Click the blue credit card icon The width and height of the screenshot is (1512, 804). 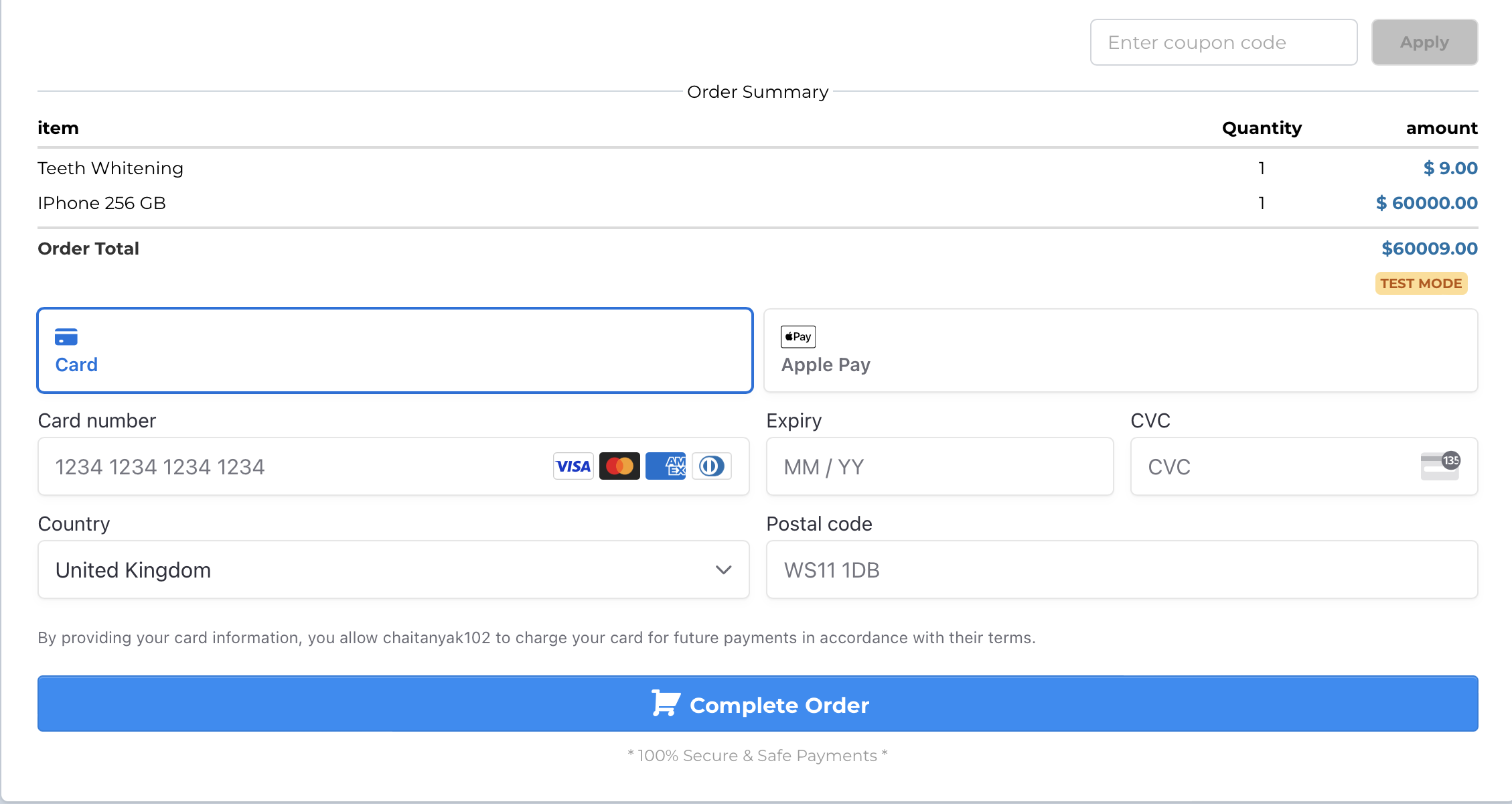point(66,336)
